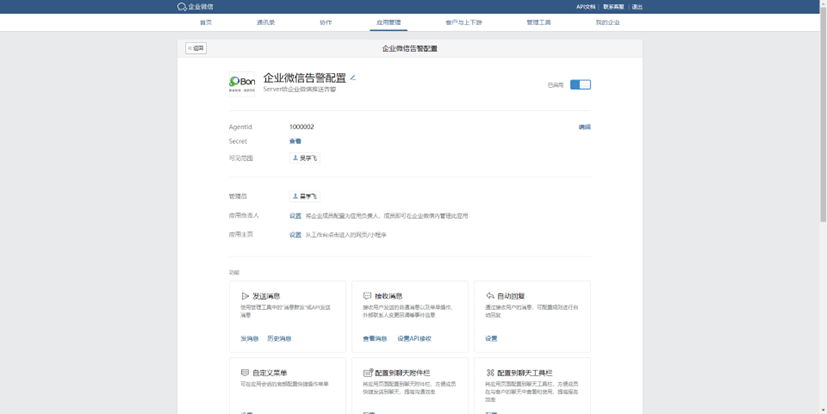Click 设置API接收 link
Viewport: 827px width, 414px height.
coord(414,339)
